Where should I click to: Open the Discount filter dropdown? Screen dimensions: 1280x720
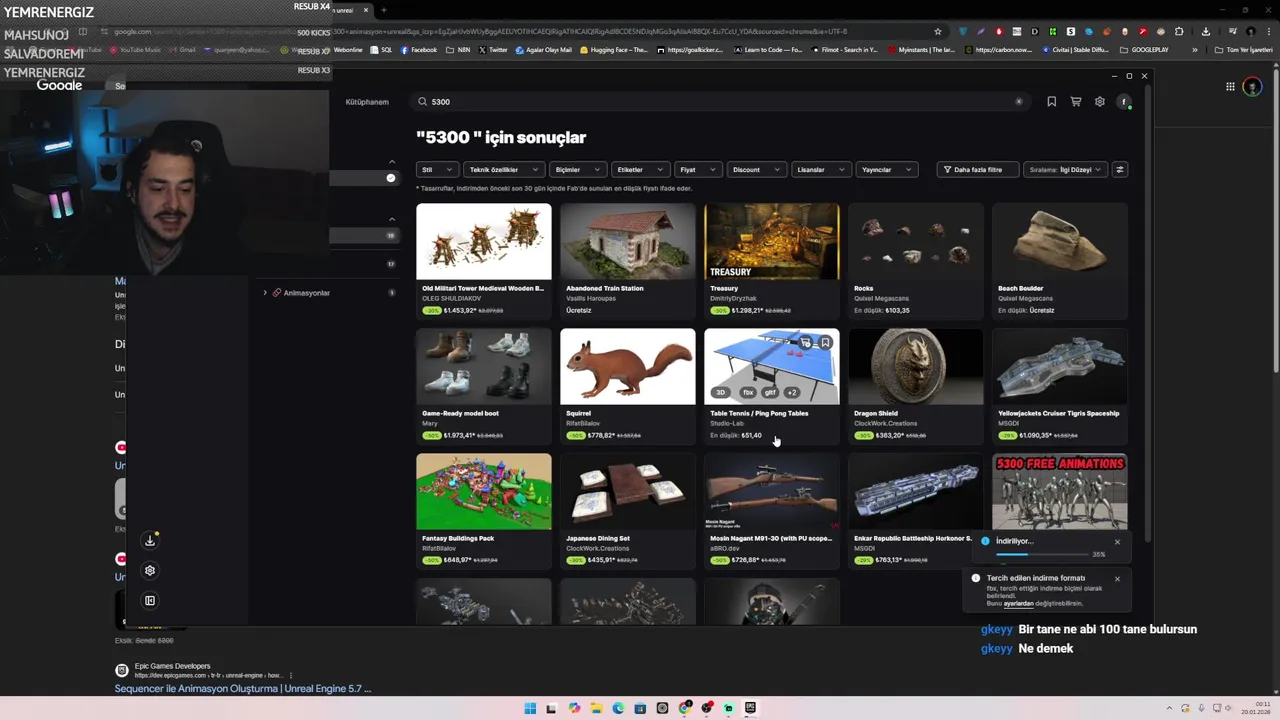coord(756,169)
